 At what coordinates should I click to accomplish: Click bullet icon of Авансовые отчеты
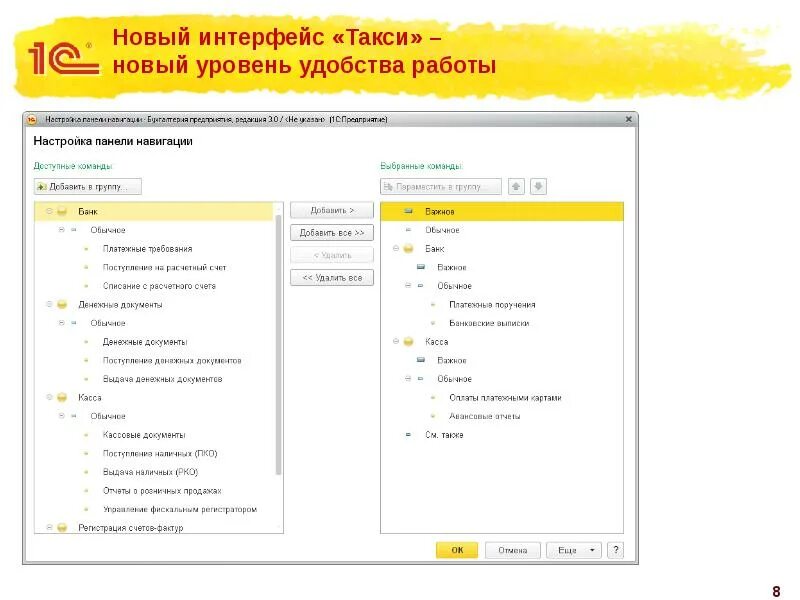click(x=433, y=416)
